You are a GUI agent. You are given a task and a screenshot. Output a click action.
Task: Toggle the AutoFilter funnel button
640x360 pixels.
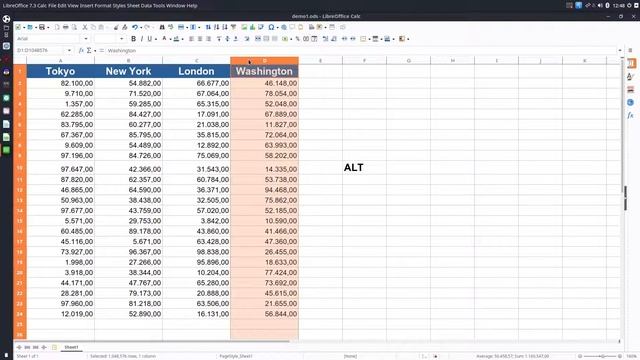point(233,27)
